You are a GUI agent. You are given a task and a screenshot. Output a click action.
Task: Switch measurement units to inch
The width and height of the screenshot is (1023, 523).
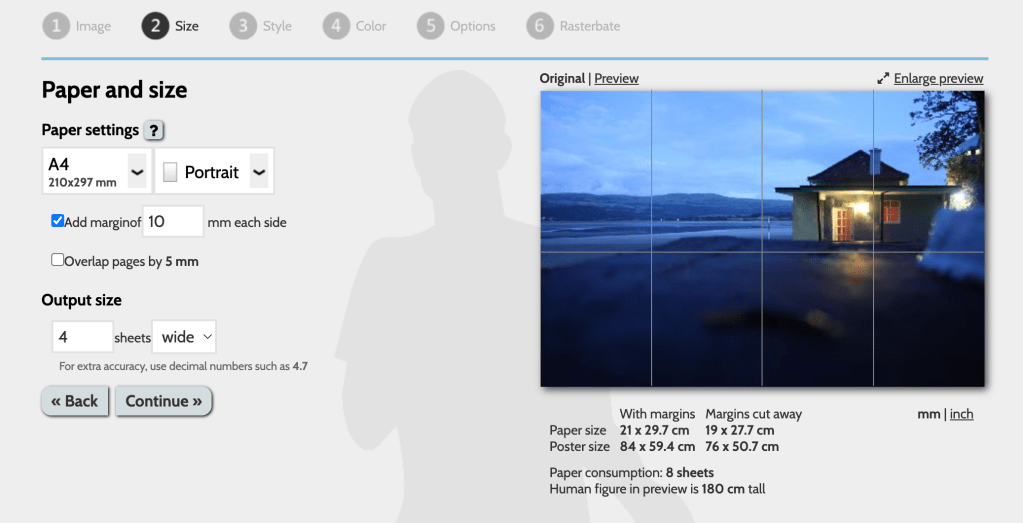(961, 414)
